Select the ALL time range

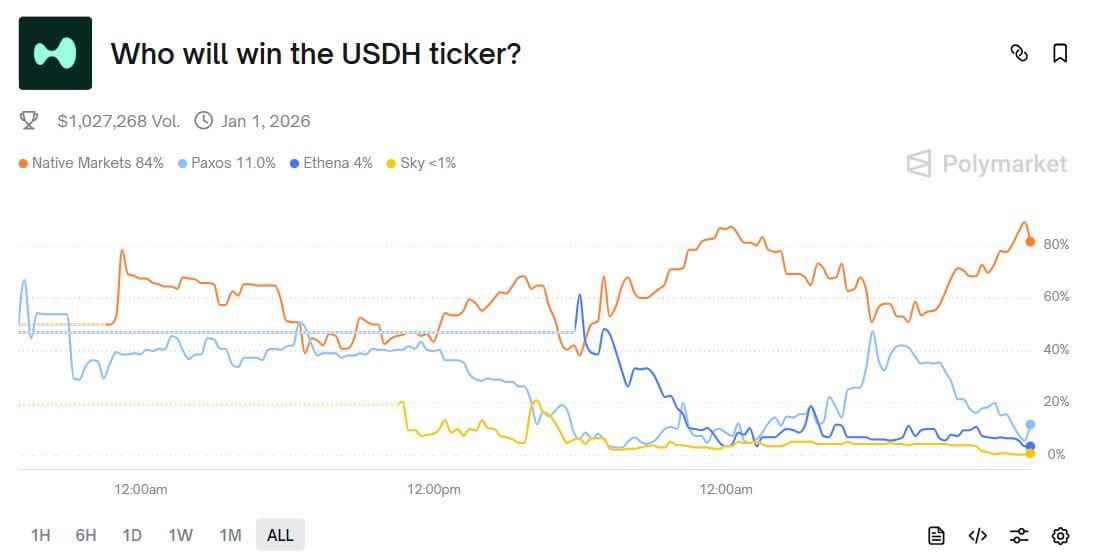(x=280, y=535)
